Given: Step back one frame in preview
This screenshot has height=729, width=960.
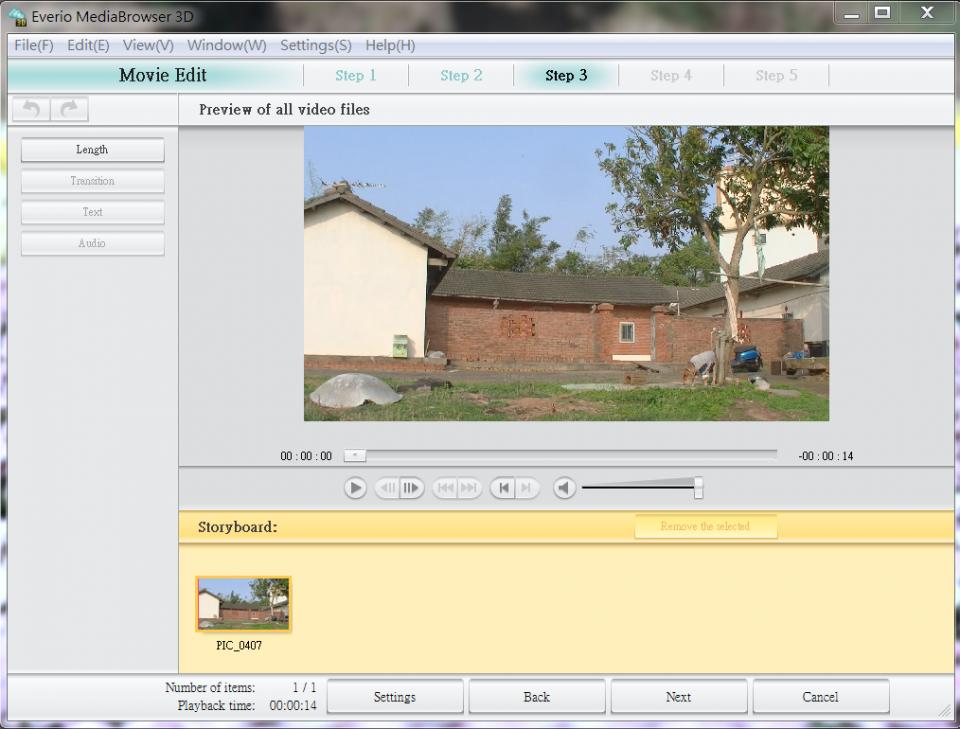Looking at the screenshot, I should [387, 488].
